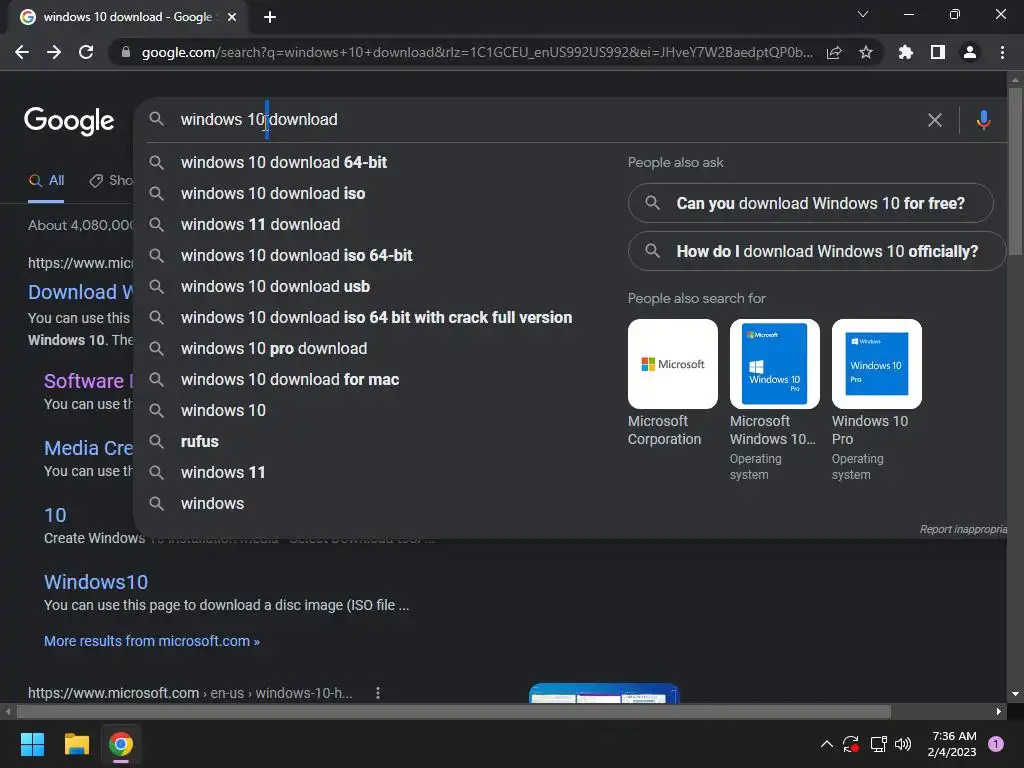Open the 'Software' sitelink result
This screenshot has width=1024, height=768.
point(88,381)
